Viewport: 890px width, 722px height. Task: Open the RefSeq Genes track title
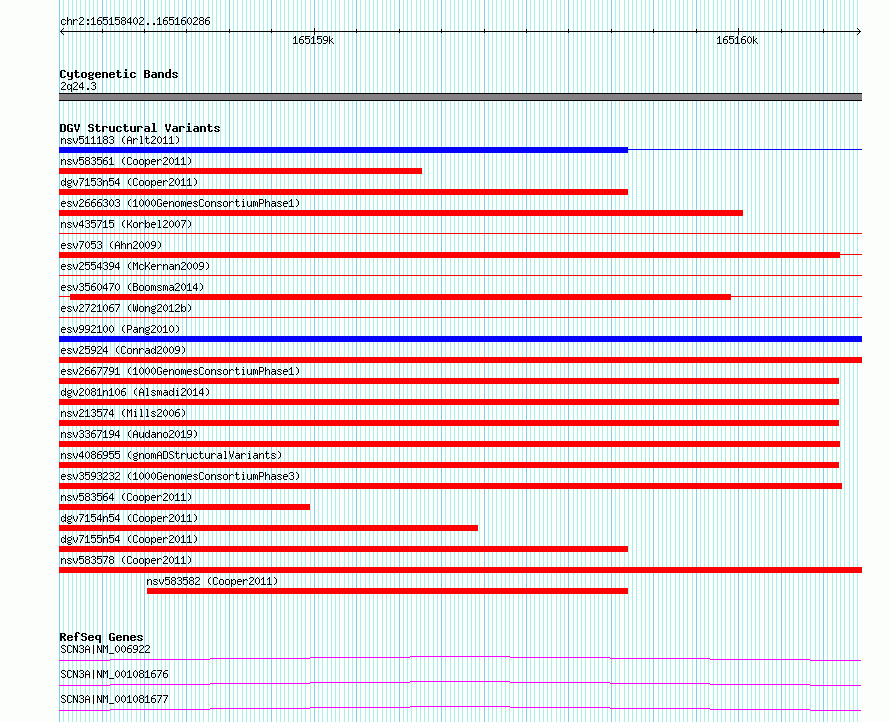(101, 637)
